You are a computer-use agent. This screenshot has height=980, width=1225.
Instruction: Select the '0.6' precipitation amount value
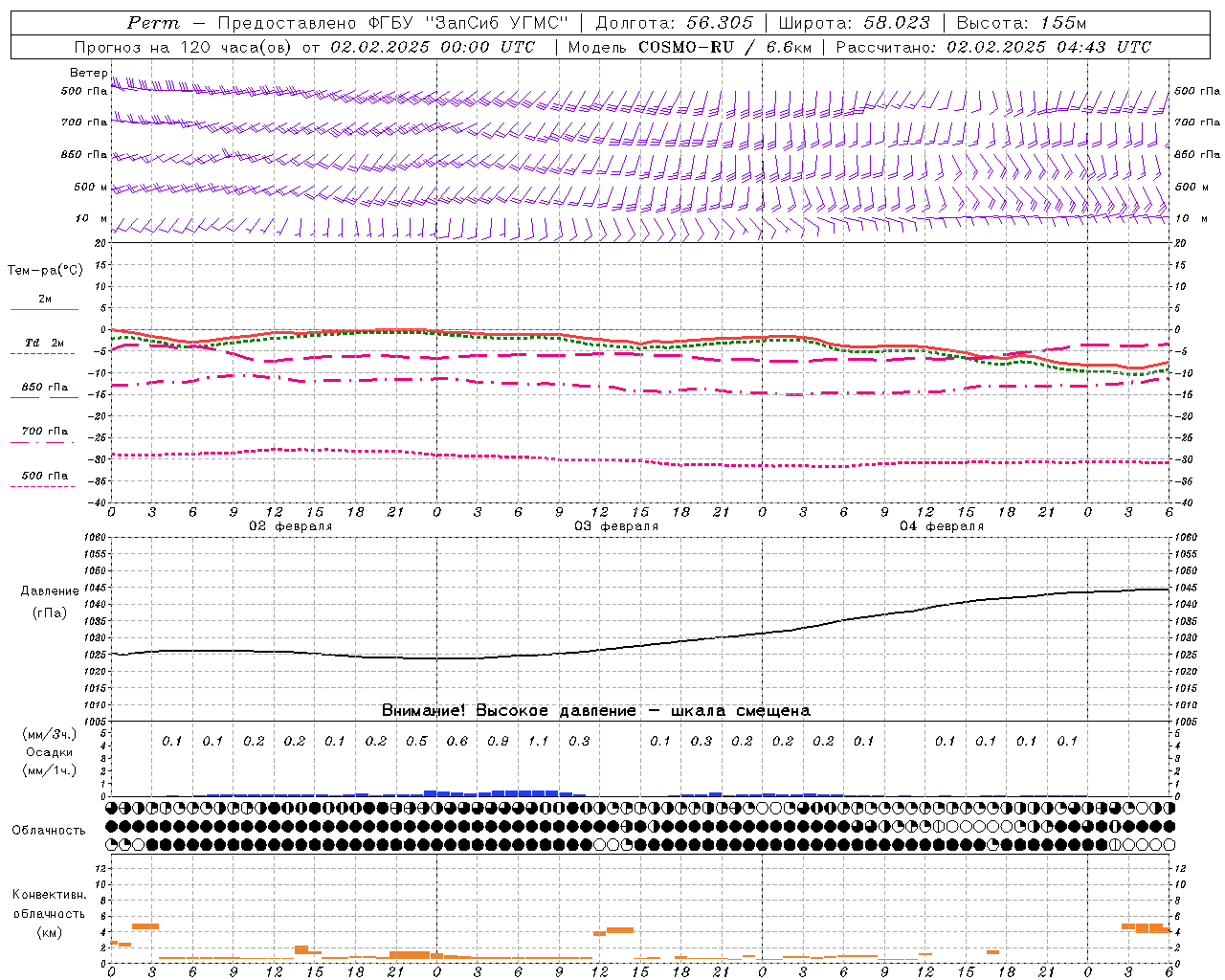click(x=457, y=742)
